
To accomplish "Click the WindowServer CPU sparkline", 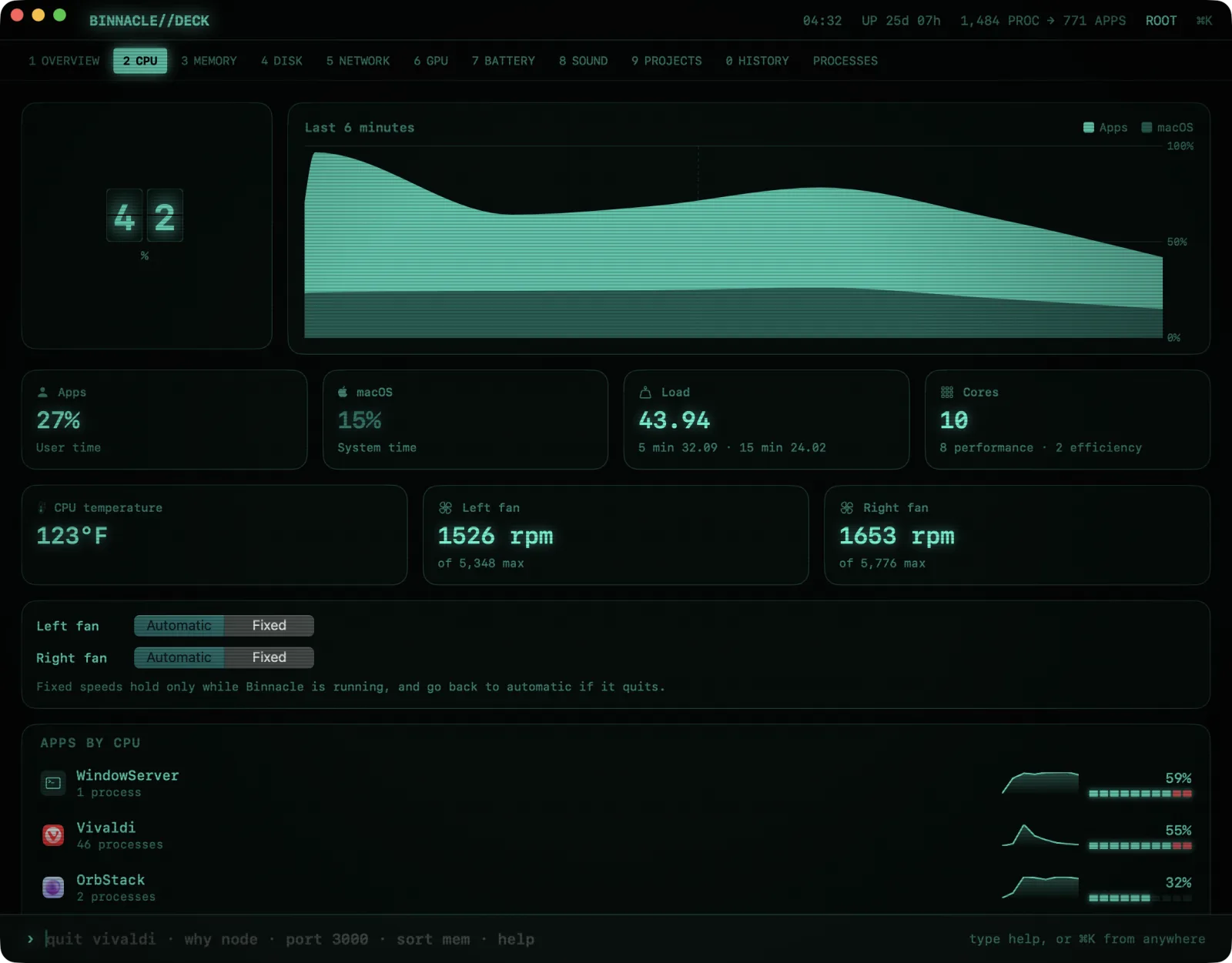I will pyautogui.click(x=1040, y=783).
